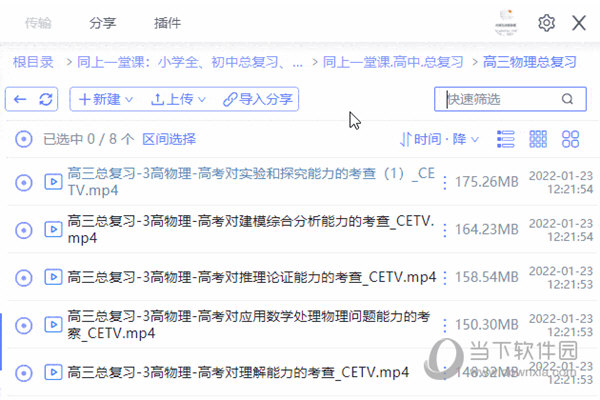Screen dimensions: 600x400
Task: Select the 推理论证能力 video file
Action: coord(24,278)
